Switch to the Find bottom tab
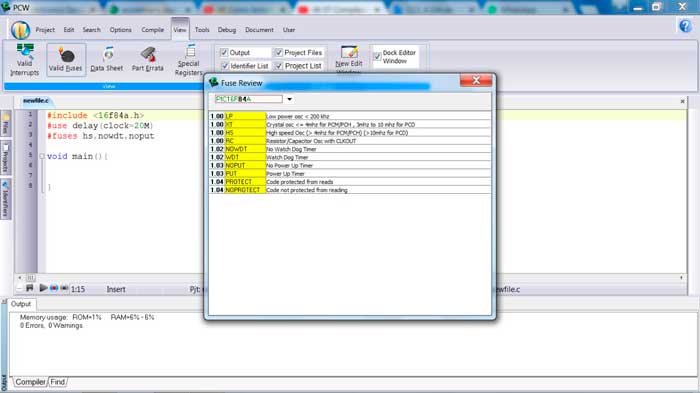 coord(58,382)
